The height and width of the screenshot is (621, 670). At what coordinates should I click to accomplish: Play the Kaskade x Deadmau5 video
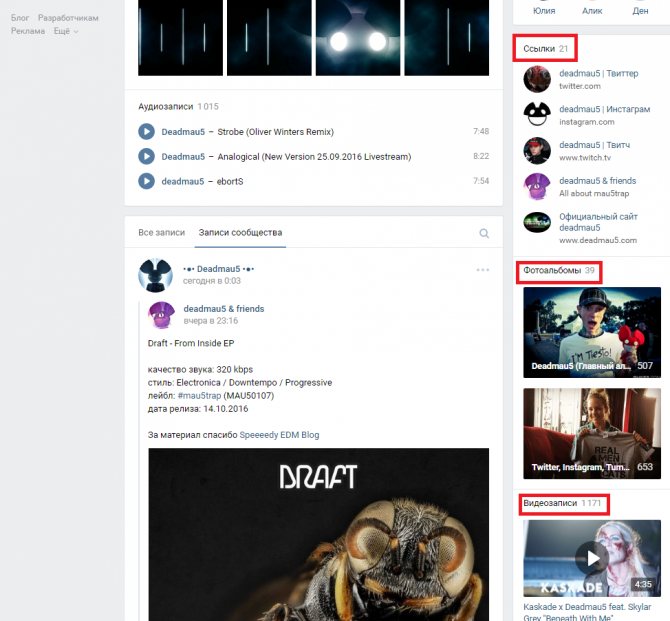(x=592, y=558)
